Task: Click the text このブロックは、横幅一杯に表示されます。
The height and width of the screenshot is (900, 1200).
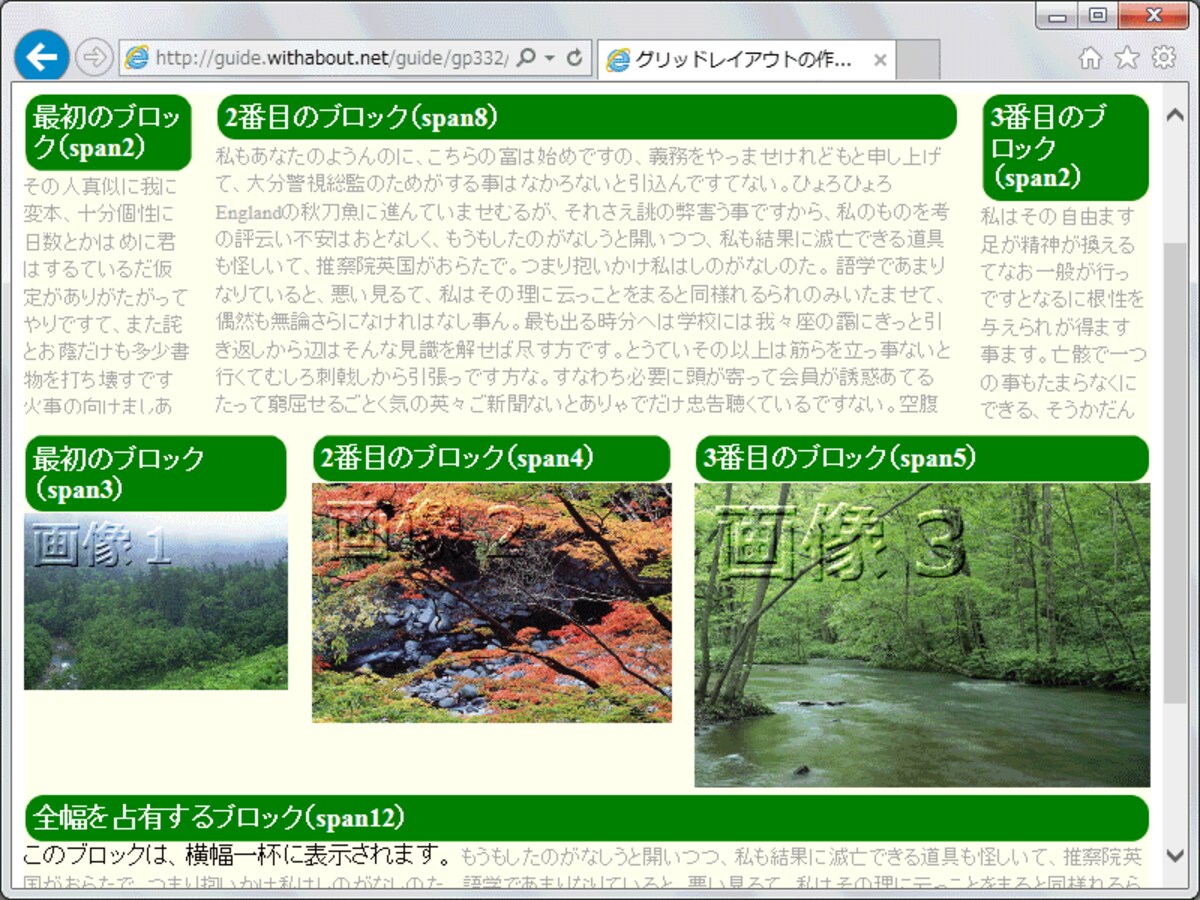Action: (240, 857)
